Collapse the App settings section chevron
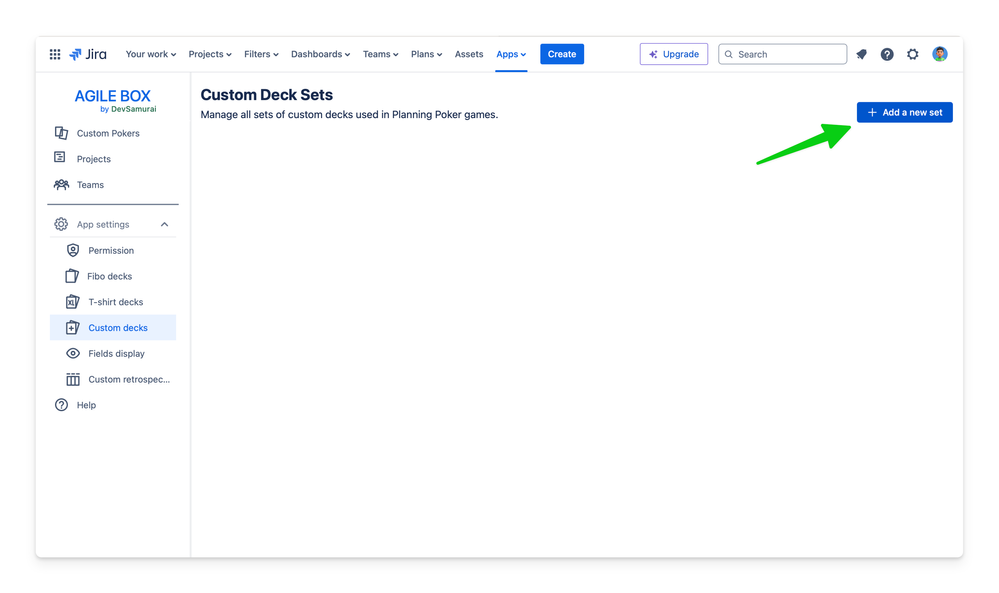Viewport: 999px width, 593px height. [x=164, y=224]
